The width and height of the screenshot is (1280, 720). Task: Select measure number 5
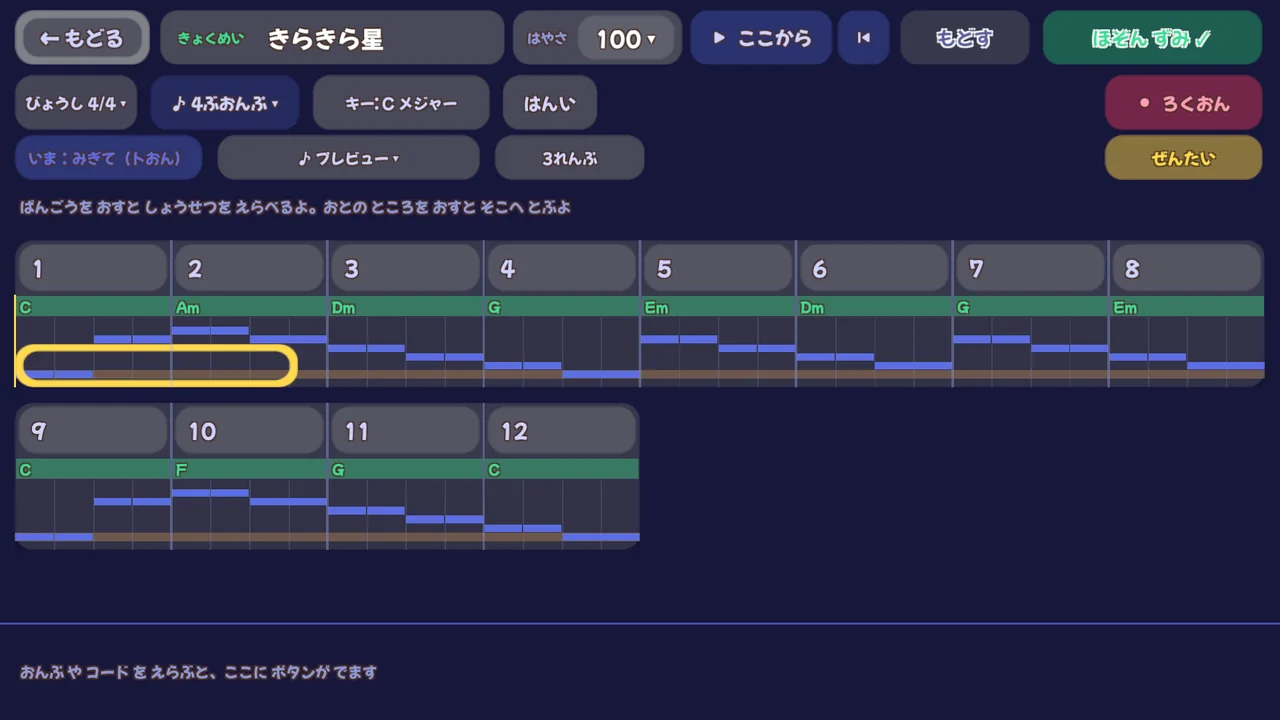pos(719,268)
